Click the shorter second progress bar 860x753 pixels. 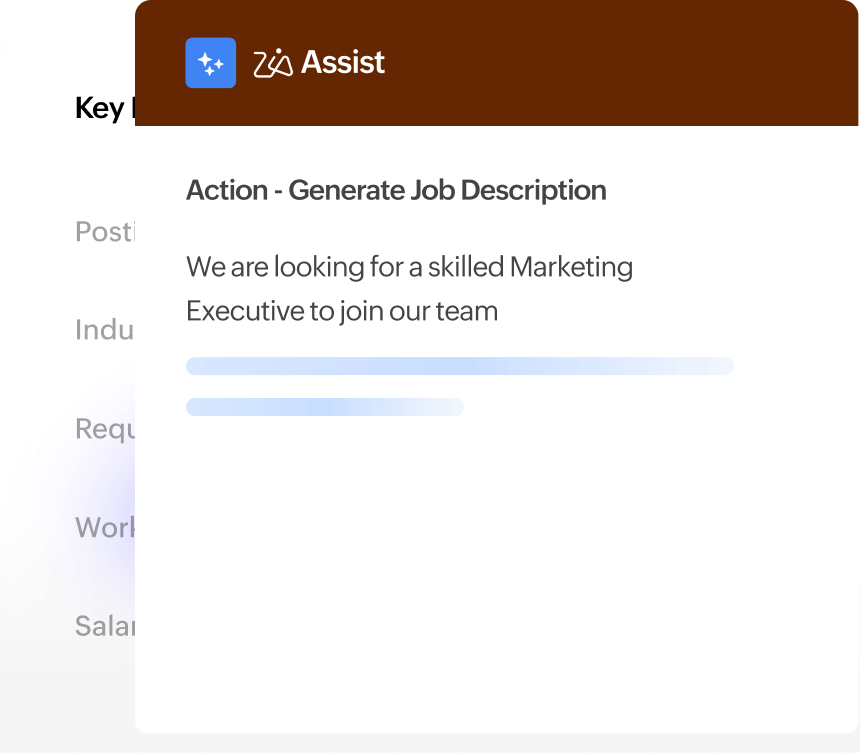tap(325, 407)
